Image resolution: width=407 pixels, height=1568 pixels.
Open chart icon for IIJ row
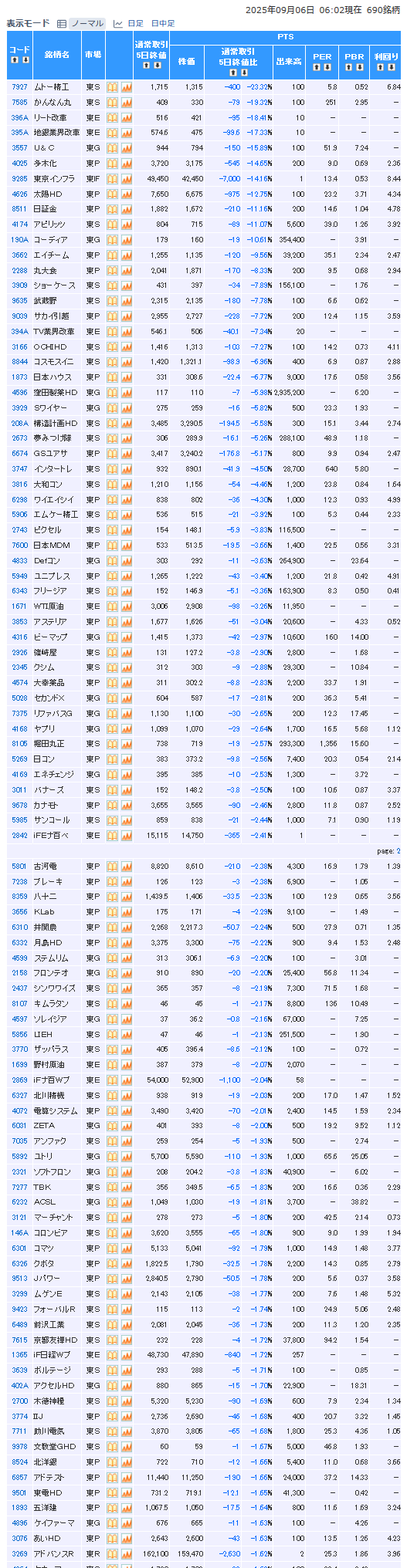126,1416
